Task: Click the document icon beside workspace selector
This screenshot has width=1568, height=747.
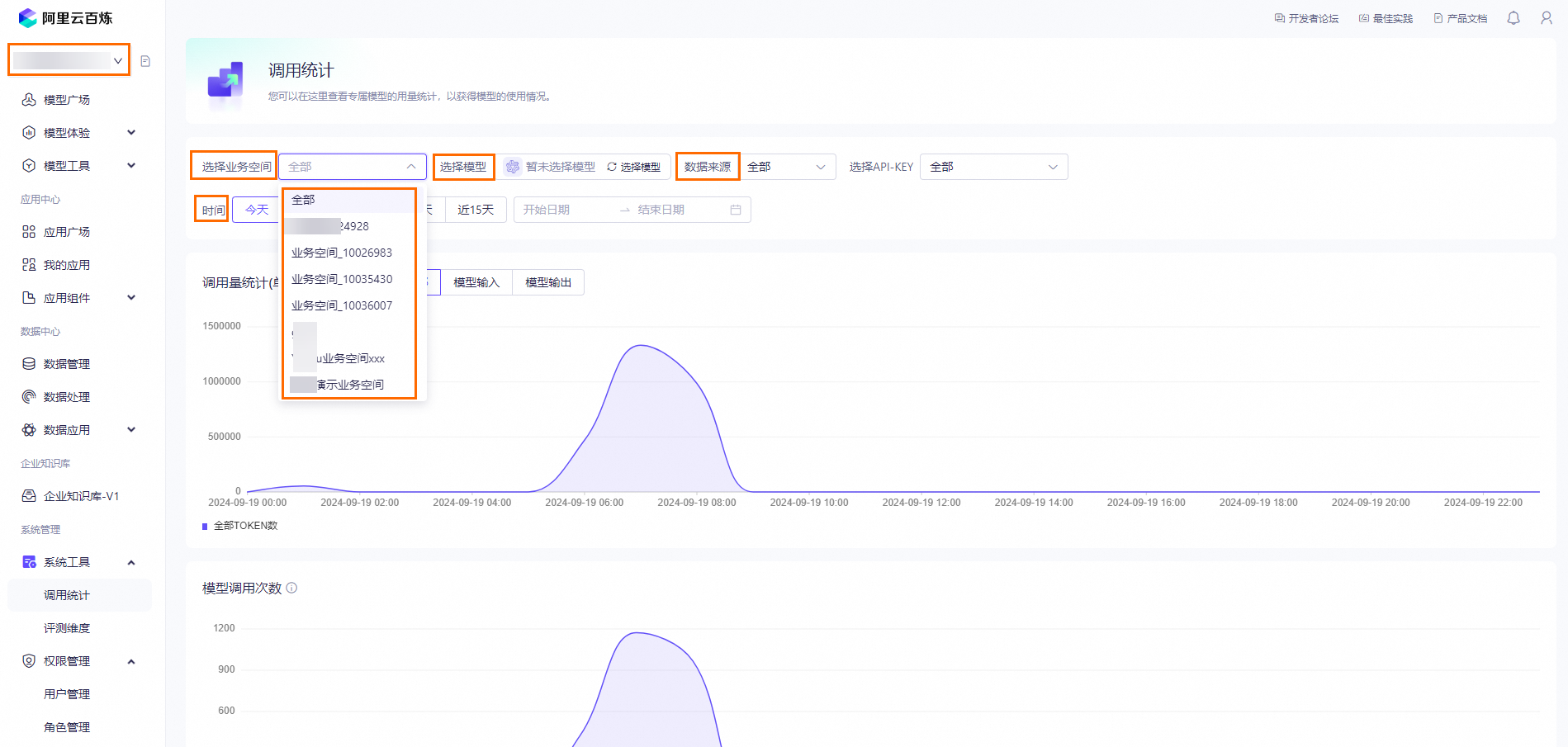Action: click(145, 61)
